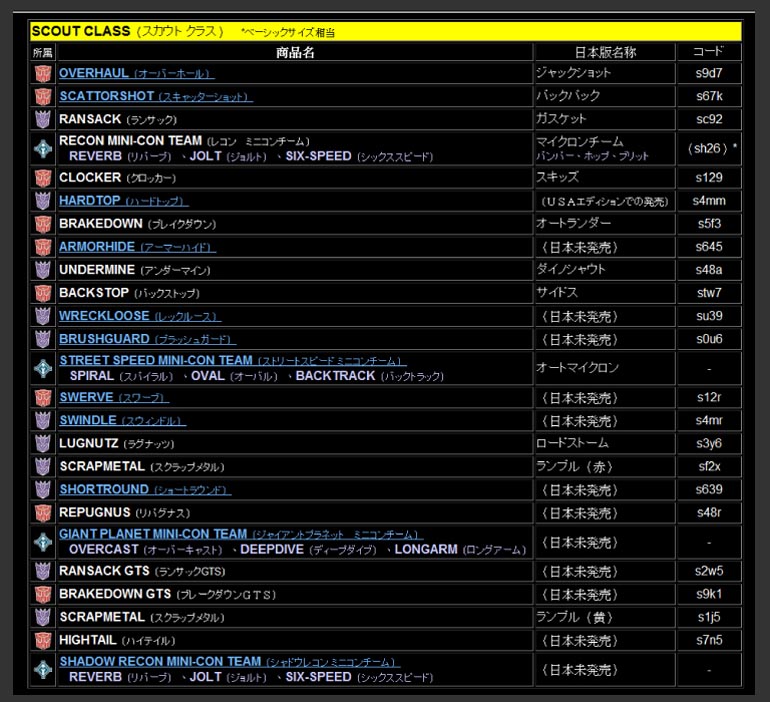The width and height of the screenshot is (770, 702).
Task: Click Decepticon icon beside SCRAPMETAL ランブル（黄）row
Action: click(43, 617)
